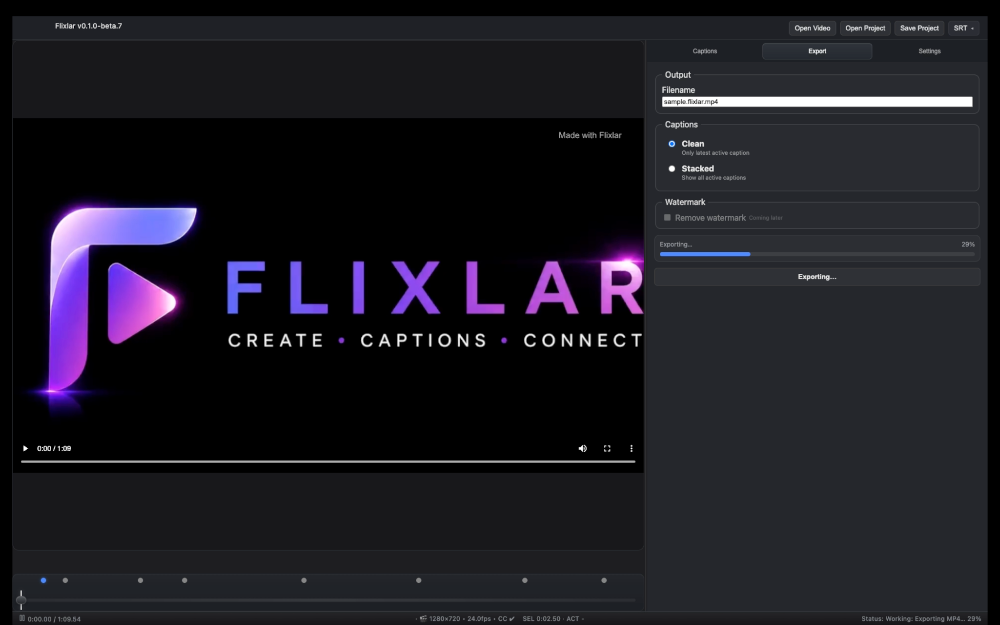1000x625 pixels.
Task: Tick the Remove watermark checkbox
Action: pyautogui.click(x=667, y=217)
